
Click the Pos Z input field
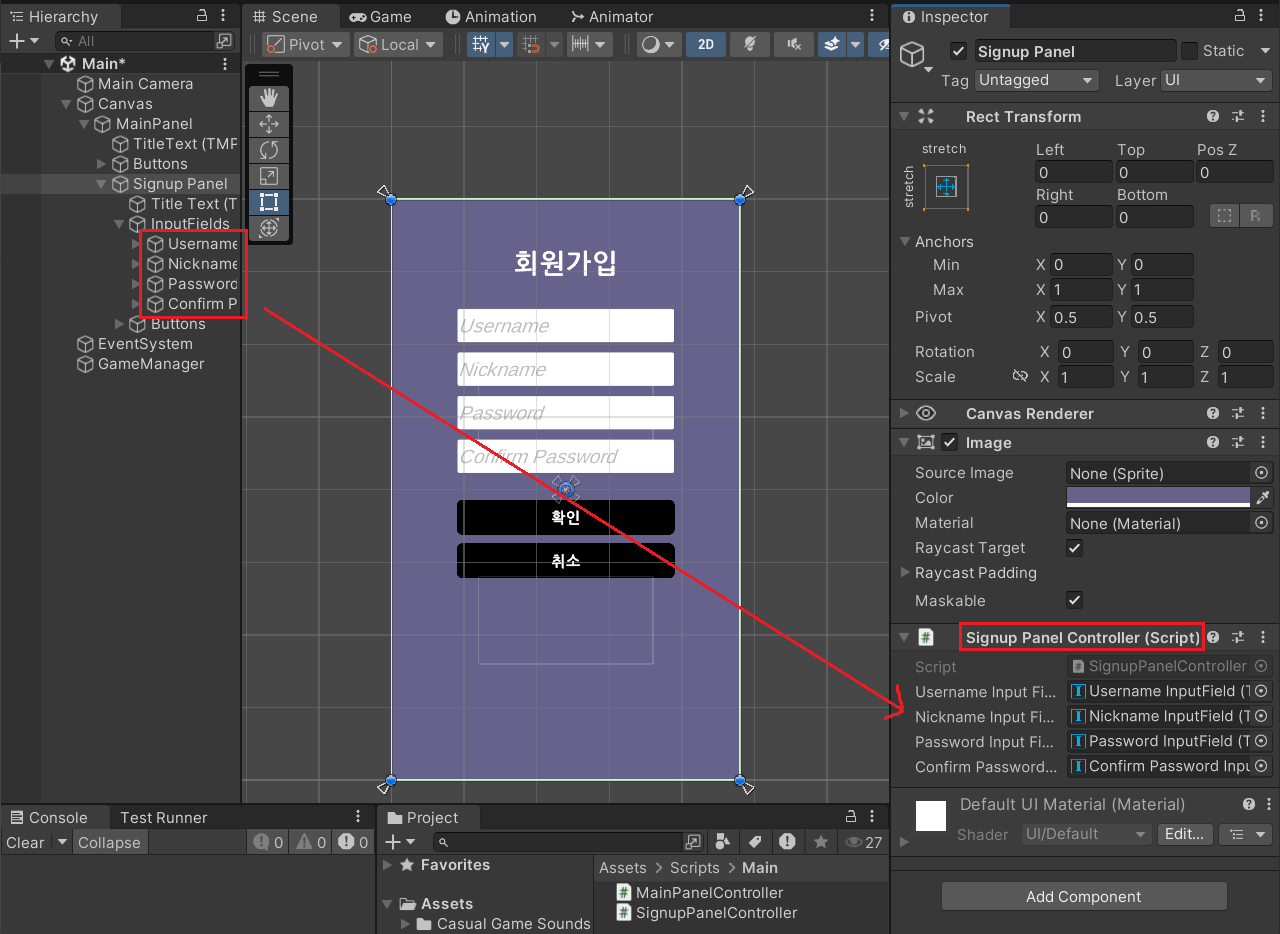click(x=1235, y=172)
